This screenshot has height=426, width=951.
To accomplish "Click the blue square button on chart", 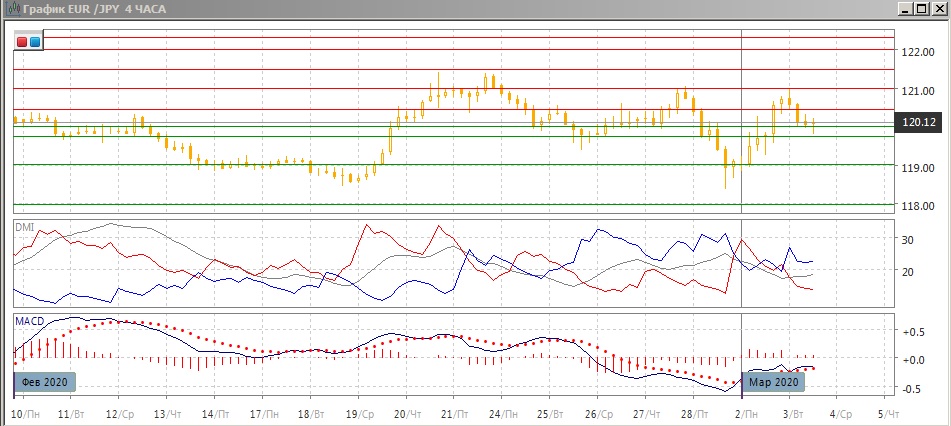I will click(35, 42).
